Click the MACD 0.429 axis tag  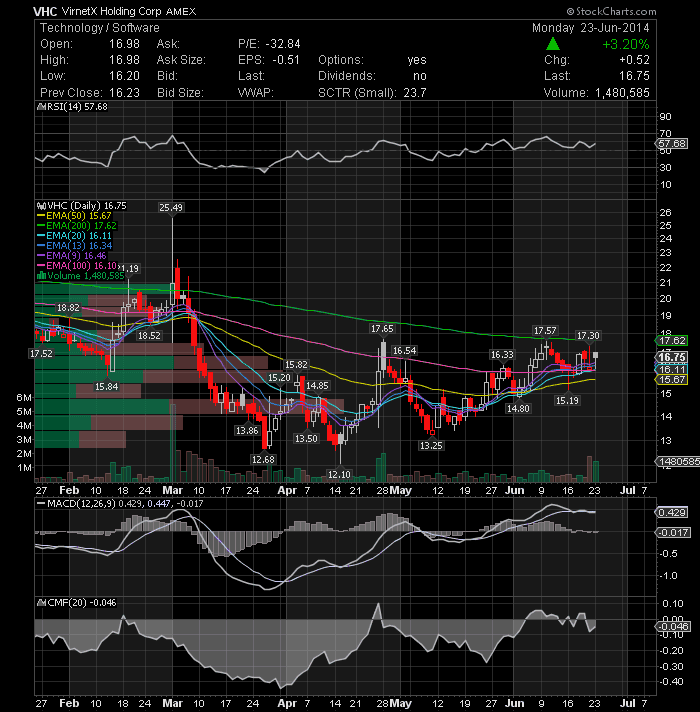pos(672,513)
